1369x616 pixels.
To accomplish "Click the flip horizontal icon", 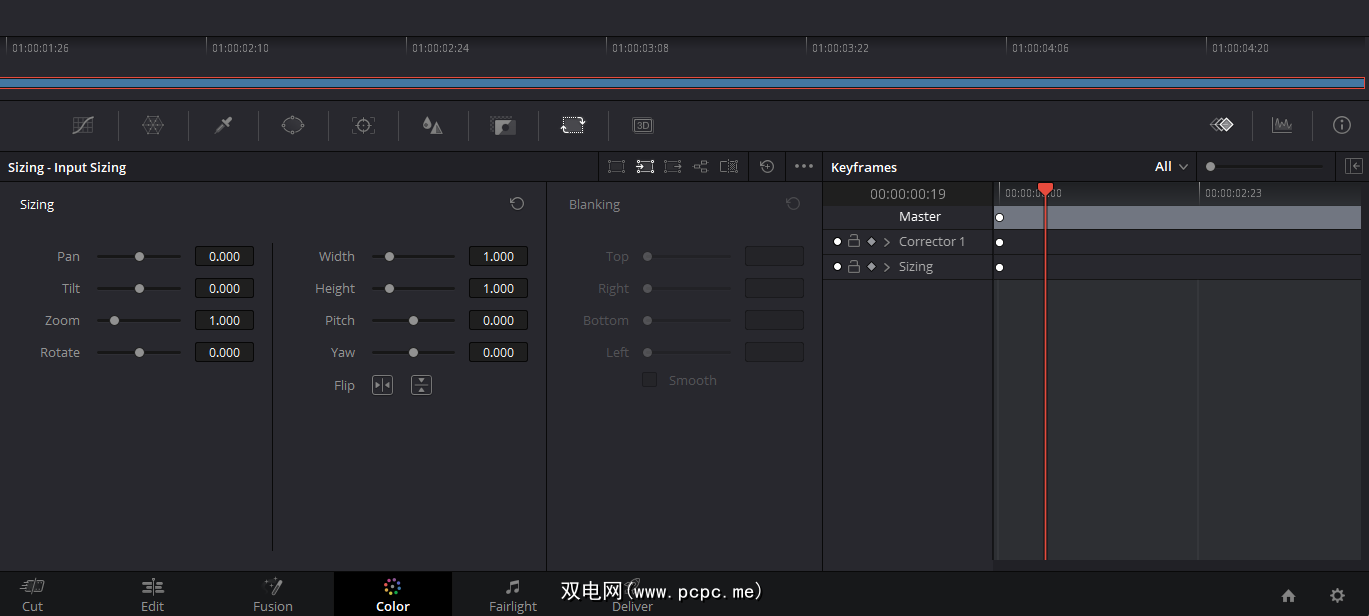I will tap(382, 385).
